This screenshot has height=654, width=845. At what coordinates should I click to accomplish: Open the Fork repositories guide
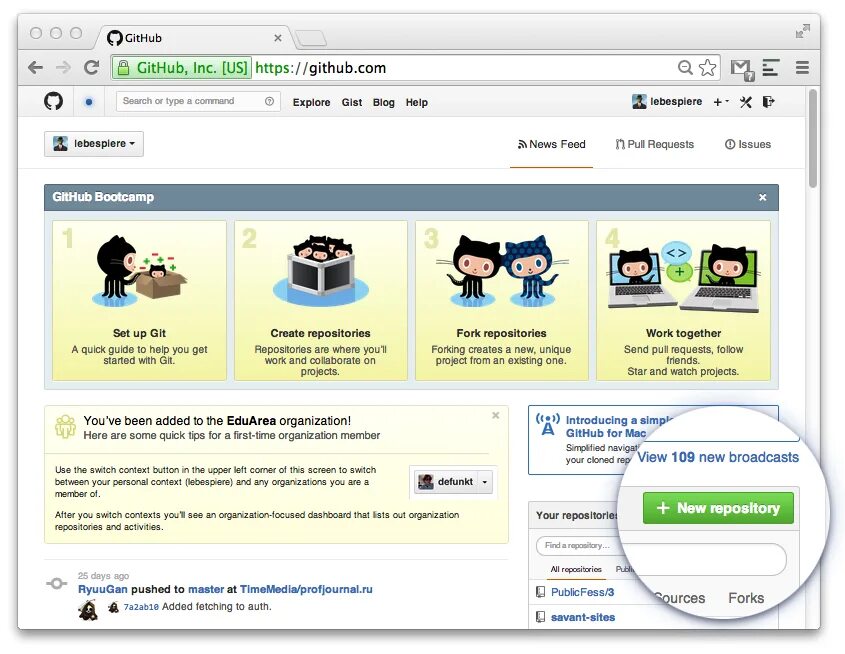click(501, 301)
